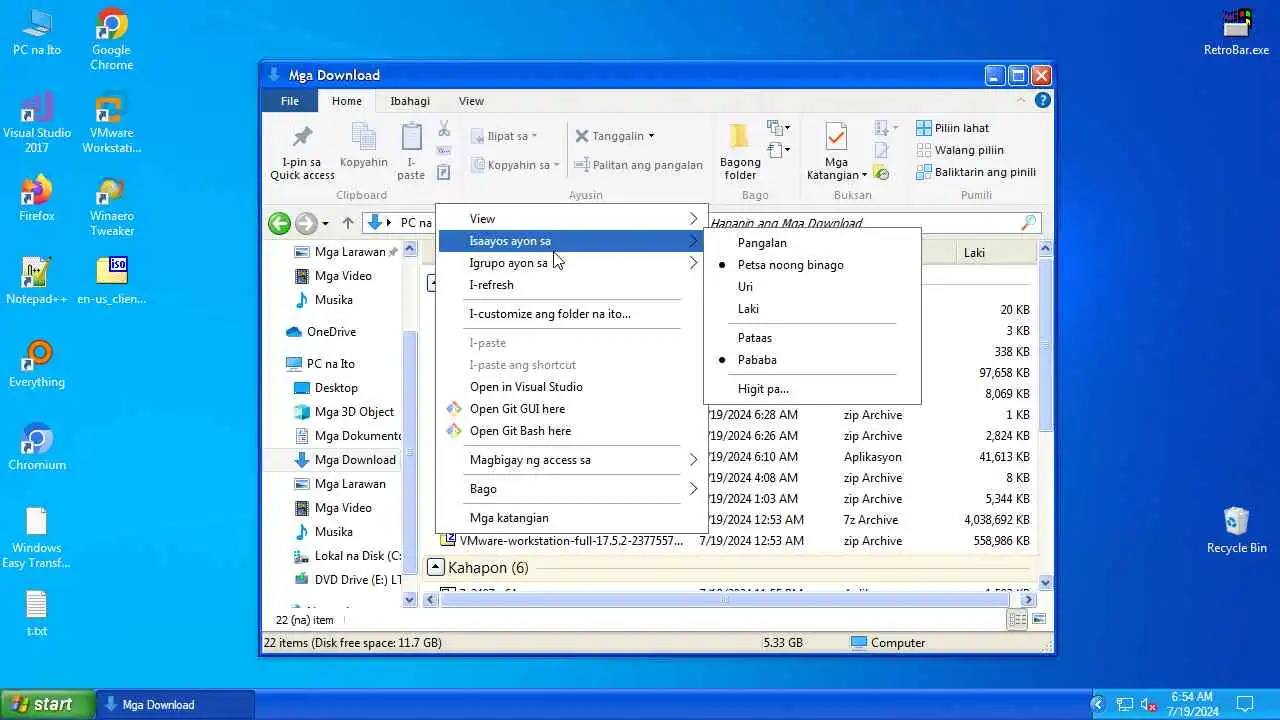The width and height of the screenshot is (1280, 720).
Task: Choose Open Git GUI here
Action: [x=571, y=409]
